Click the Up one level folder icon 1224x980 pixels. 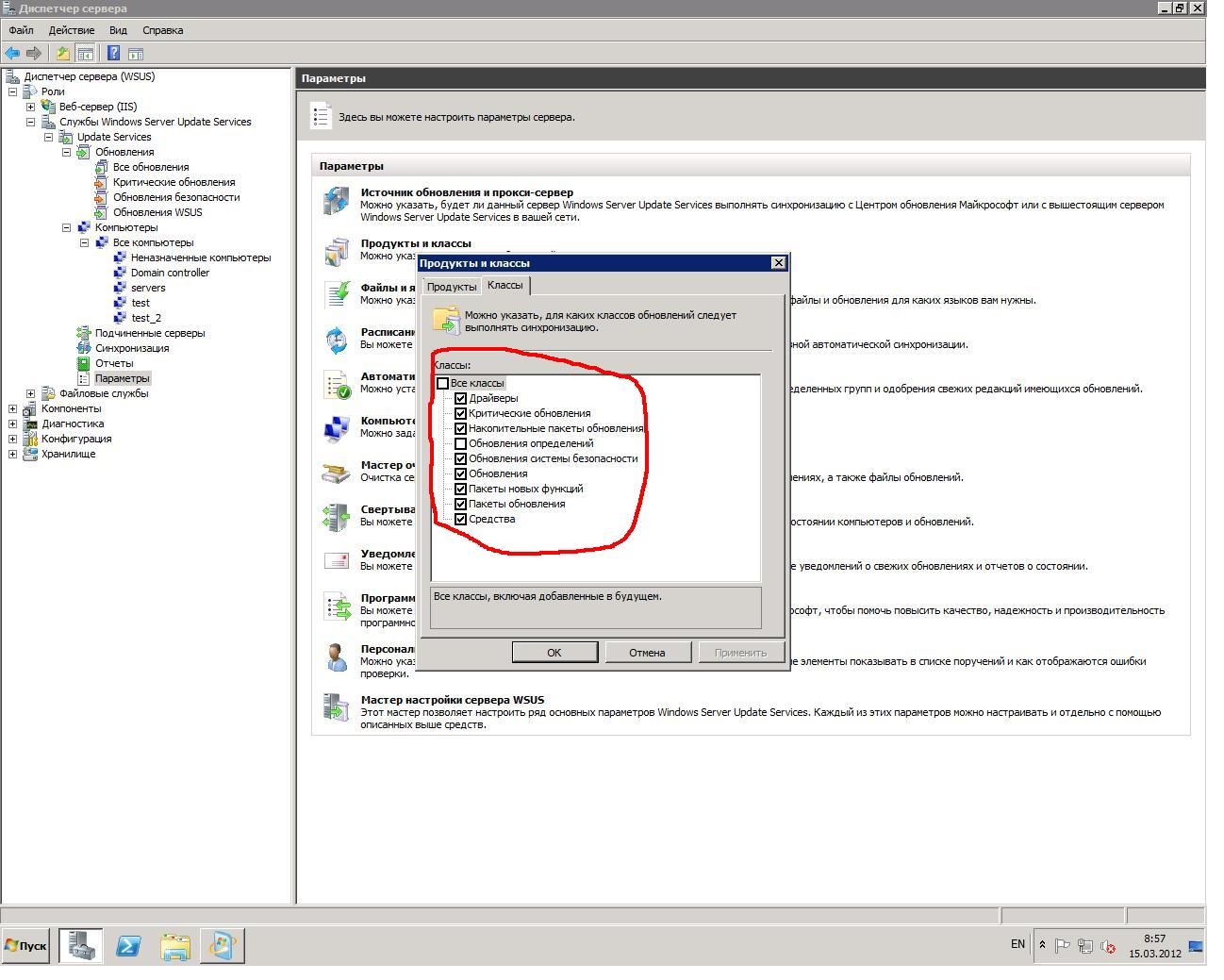[x=63, y=54]
